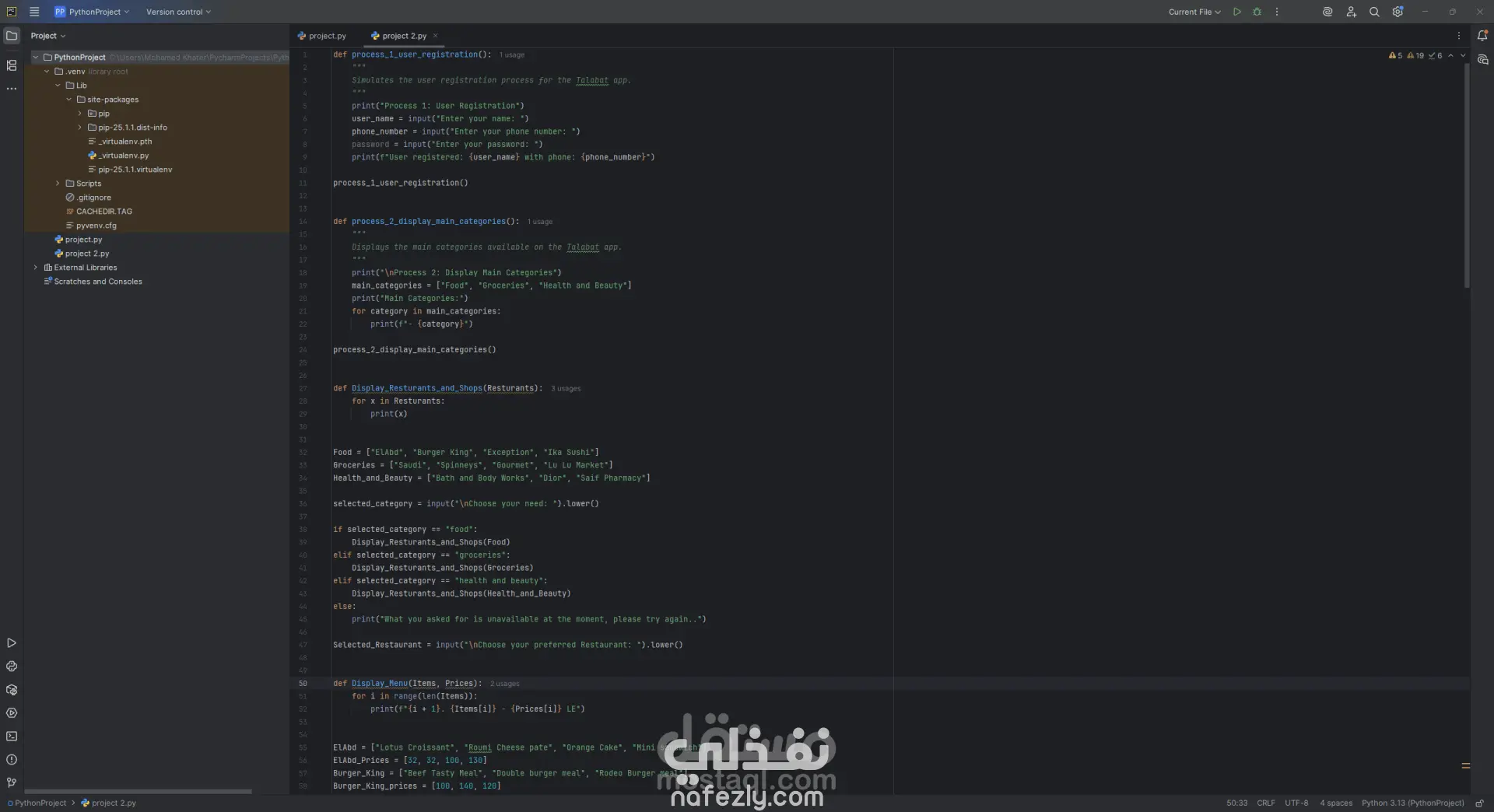Screen dimensions: 1494x812
Task: Open the Problems tool window
Action: 12,760
